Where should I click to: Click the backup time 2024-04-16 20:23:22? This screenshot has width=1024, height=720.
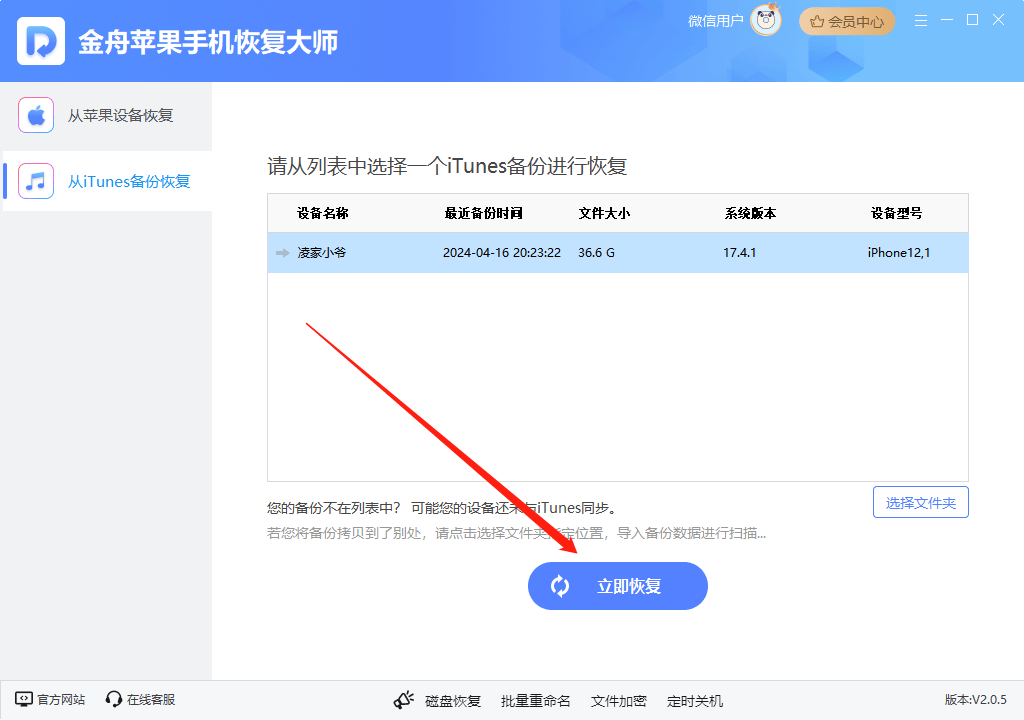coord(502,253)
